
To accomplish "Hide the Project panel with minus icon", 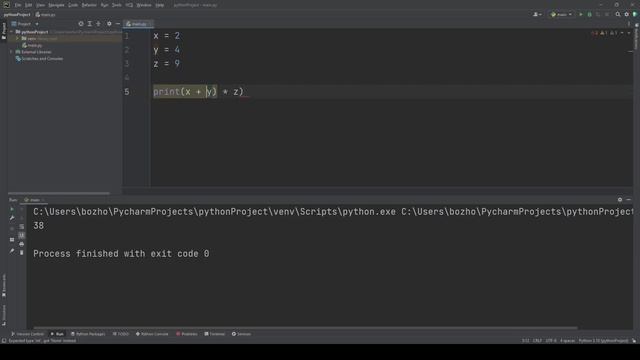I will [x=118, y=24].
